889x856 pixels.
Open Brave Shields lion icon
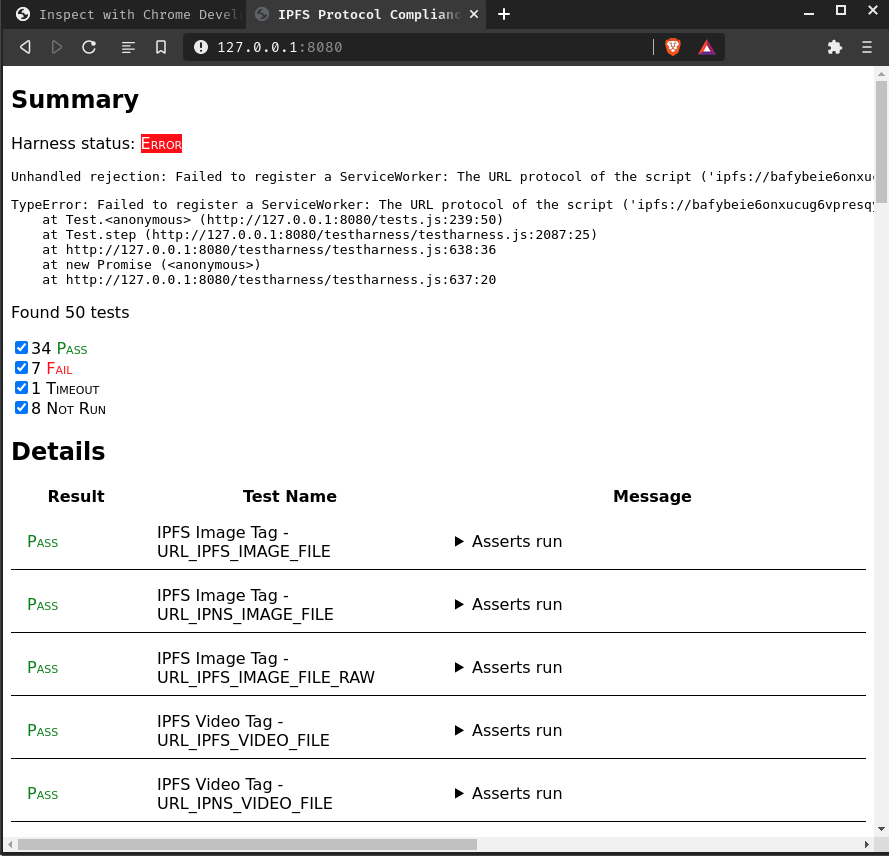(x=673, y=47)
